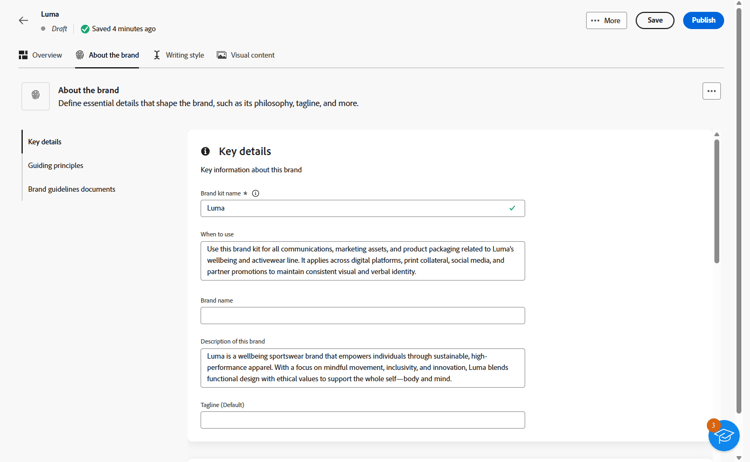
Task: Click the Key details panel scrollbar
Action: tap(716, 200)
